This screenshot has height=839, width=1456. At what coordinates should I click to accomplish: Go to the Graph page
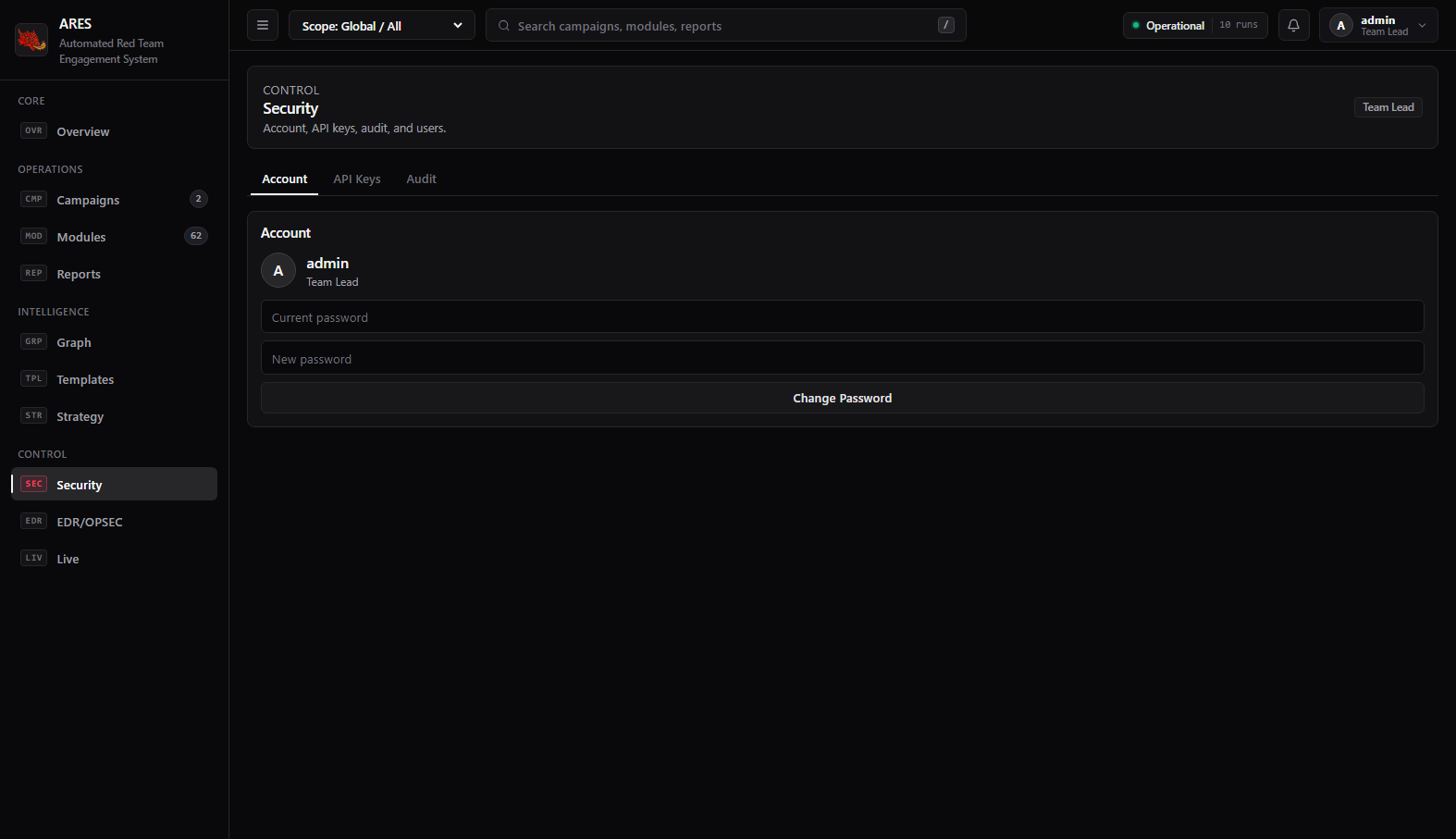[x=114, y=342]
